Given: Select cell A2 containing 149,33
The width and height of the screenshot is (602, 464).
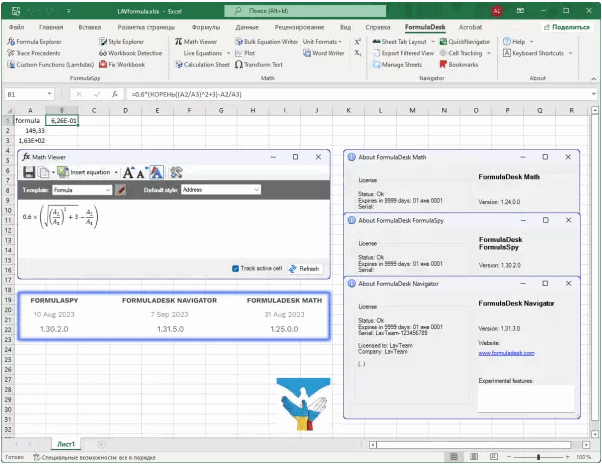Looking at the screenshot, I should tap(30, 130).
